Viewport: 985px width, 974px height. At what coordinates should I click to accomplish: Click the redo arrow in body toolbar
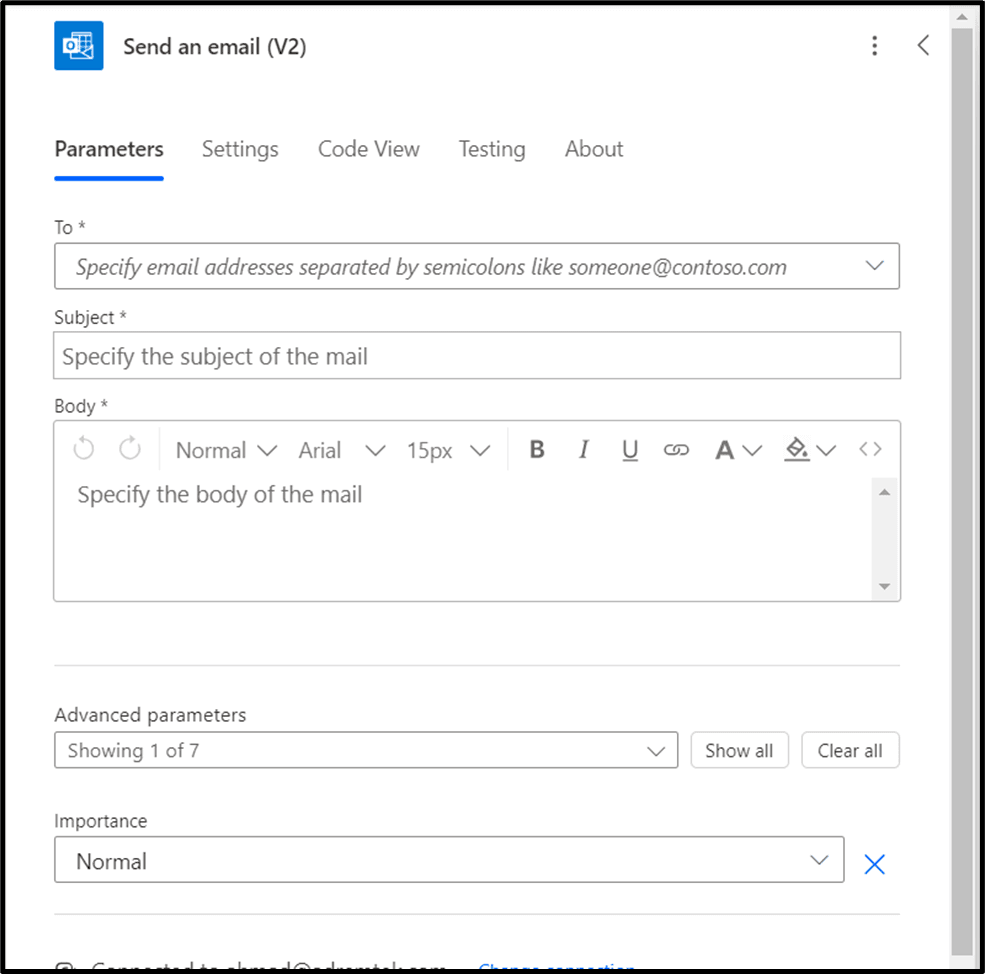[130, 450]
